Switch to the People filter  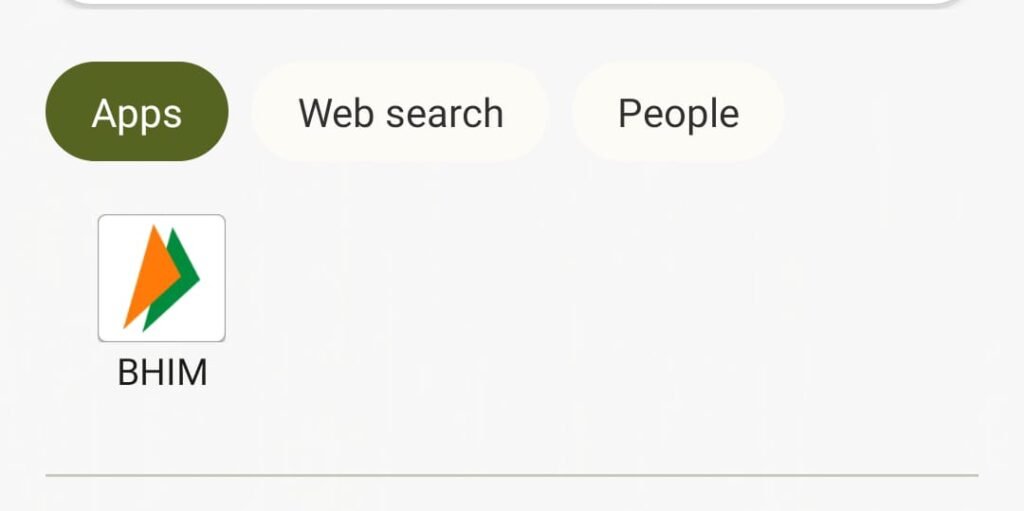[678, 112]
